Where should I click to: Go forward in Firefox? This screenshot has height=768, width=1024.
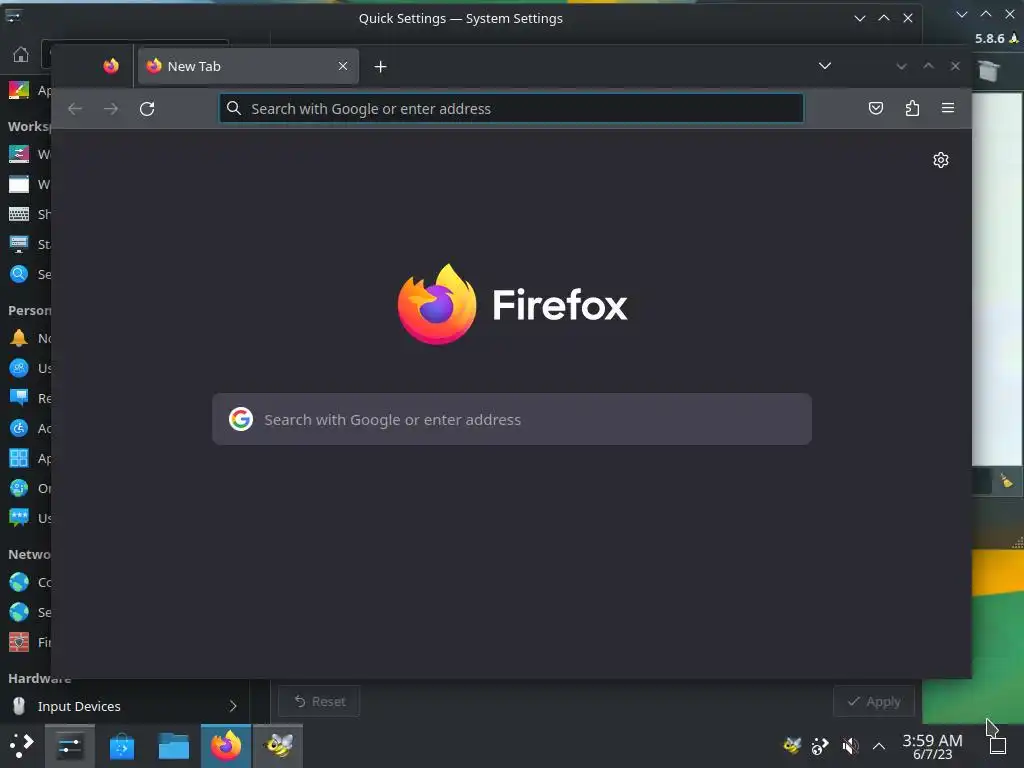(x=111, y=108)
